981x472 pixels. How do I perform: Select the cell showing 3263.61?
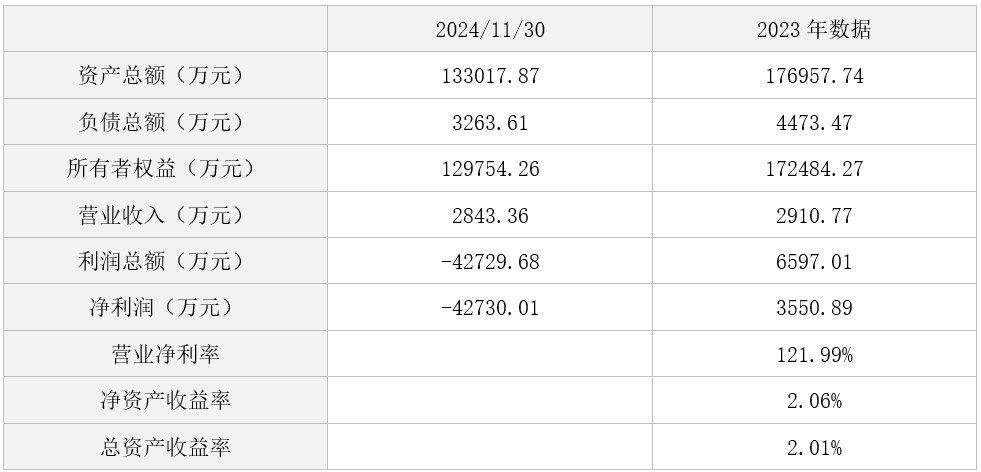[490, 122]
